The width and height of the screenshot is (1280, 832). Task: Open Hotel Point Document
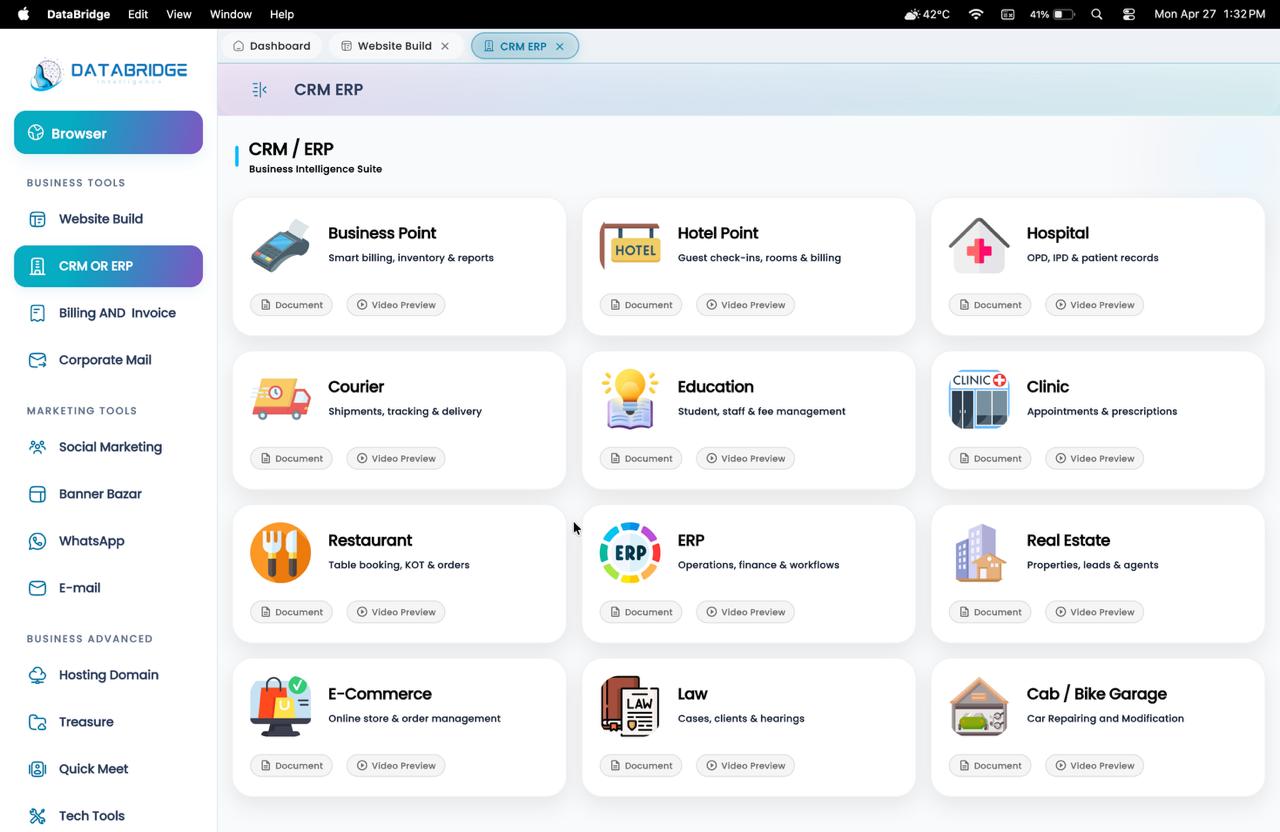pyautogui.click(x=641, y=305)
